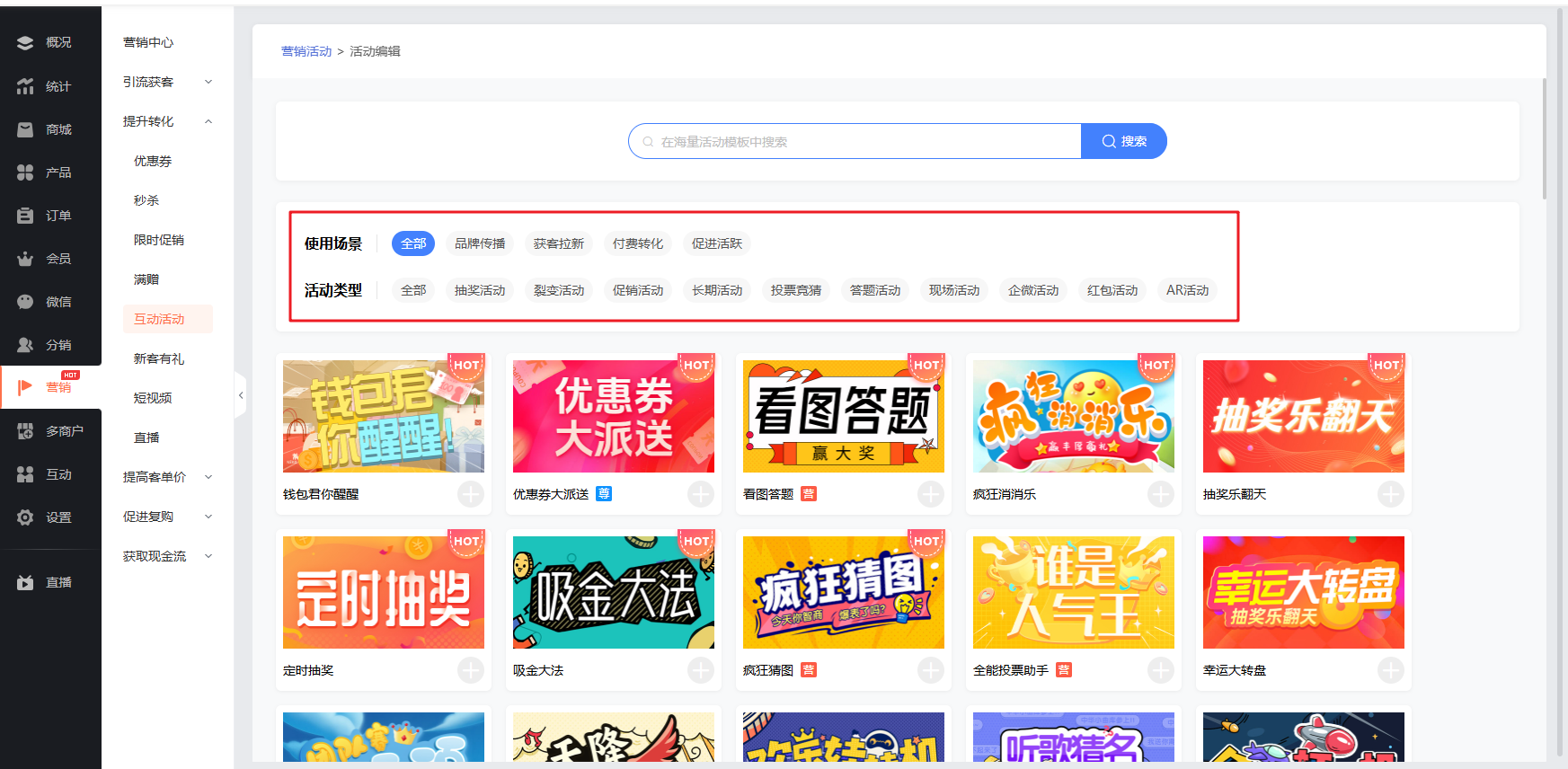Screen dimensions: 1568x769
Task: Open the 产品 products grid icon
Action: [x=25, y=172]
